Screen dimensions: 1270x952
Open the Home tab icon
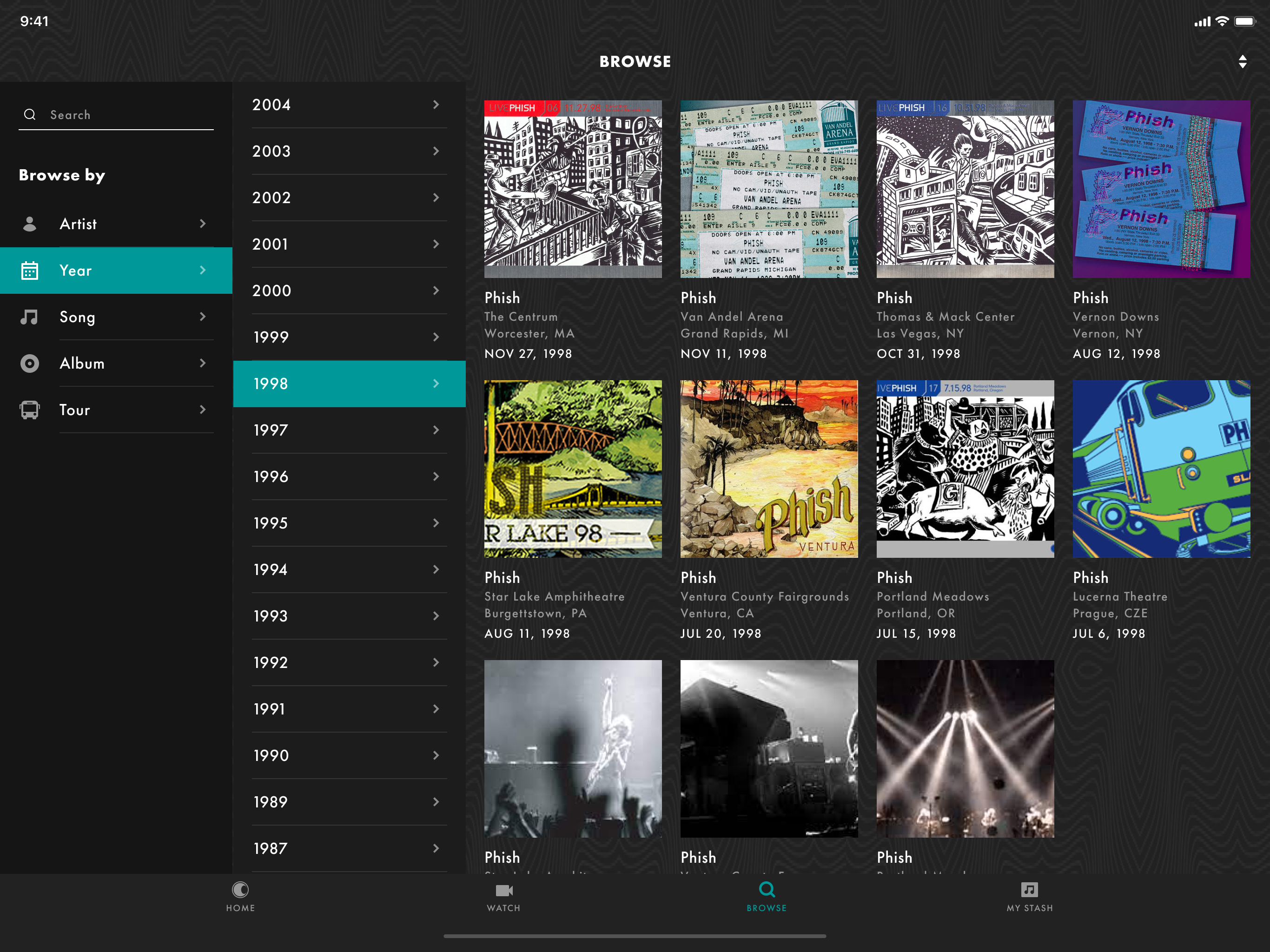[240, 890]
